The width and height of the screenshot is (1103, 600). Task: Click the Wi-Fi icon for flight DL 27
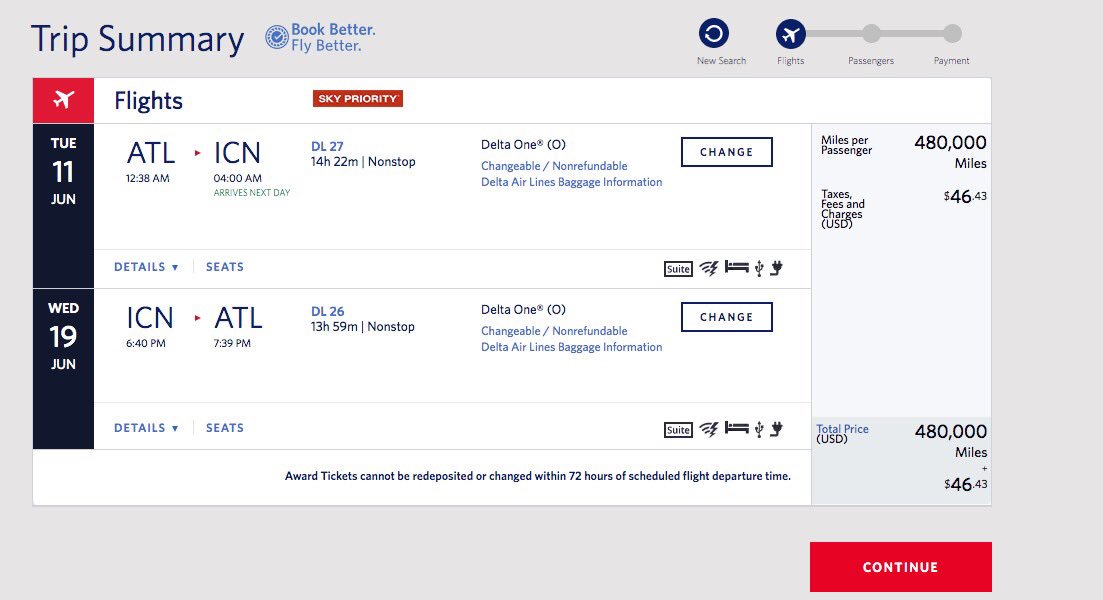(x=708, y=268)
